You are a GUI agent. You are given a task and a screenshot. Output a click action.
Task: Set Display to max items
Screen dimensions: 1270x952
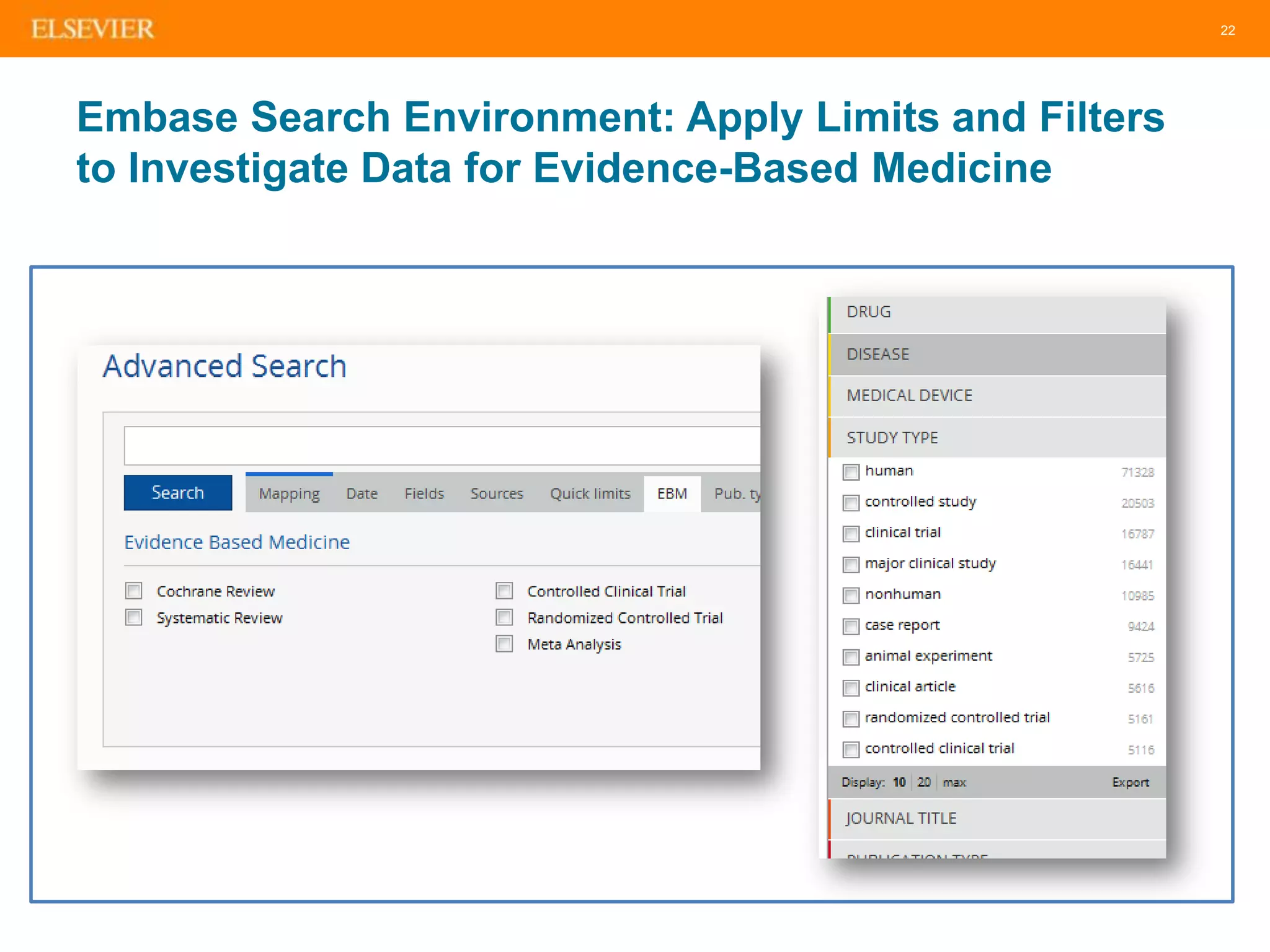[x=954, y=782]
